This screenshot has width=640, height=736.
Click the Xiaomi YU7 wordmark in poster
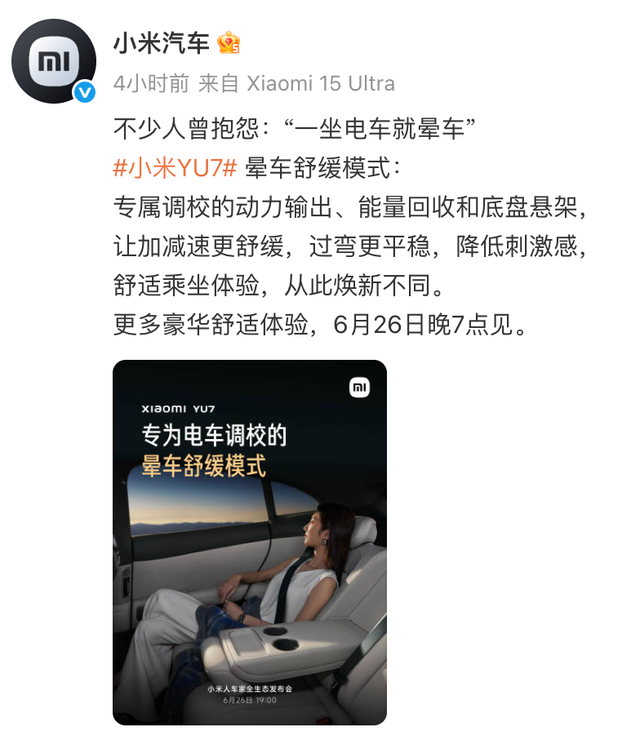[x=178, y=409]
